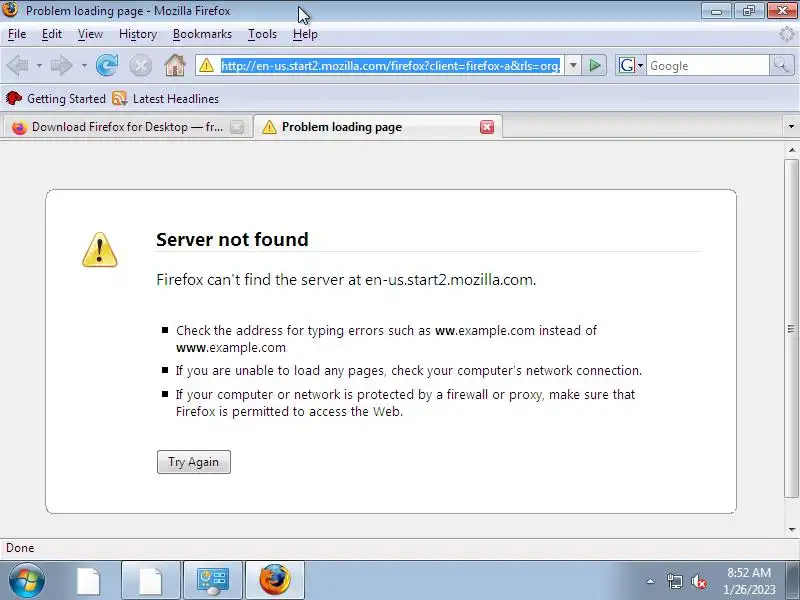Image resolution: width=800 pixels, height=600 pixels.
Task: Click inside the Google search box
Action: [x=708, y=65]
